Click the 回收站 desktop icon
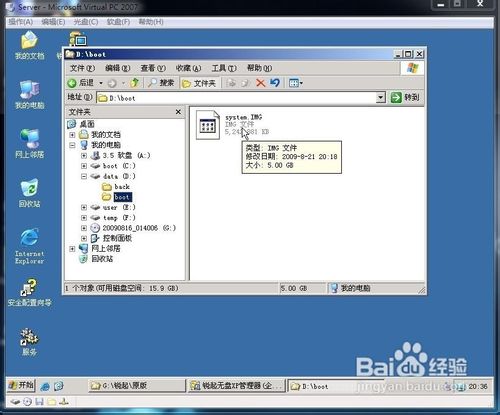The width and height of the screenshot is (500, 415). point(29,193)
